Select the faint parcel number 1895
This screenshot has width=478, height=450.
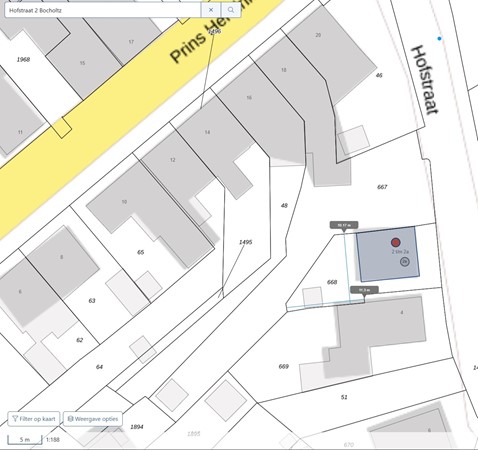pos(194,434)
